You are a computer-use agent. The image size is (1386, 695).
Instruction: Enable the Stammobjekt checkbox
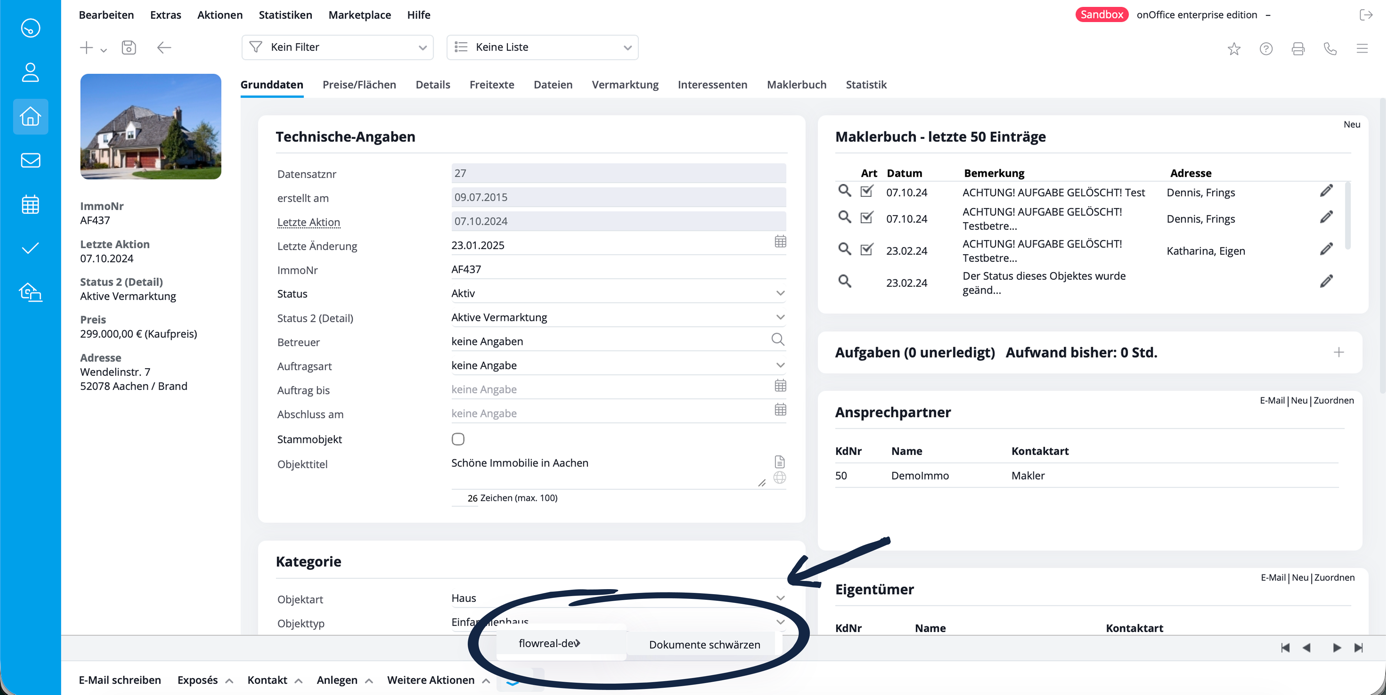(x=458, y=439)
